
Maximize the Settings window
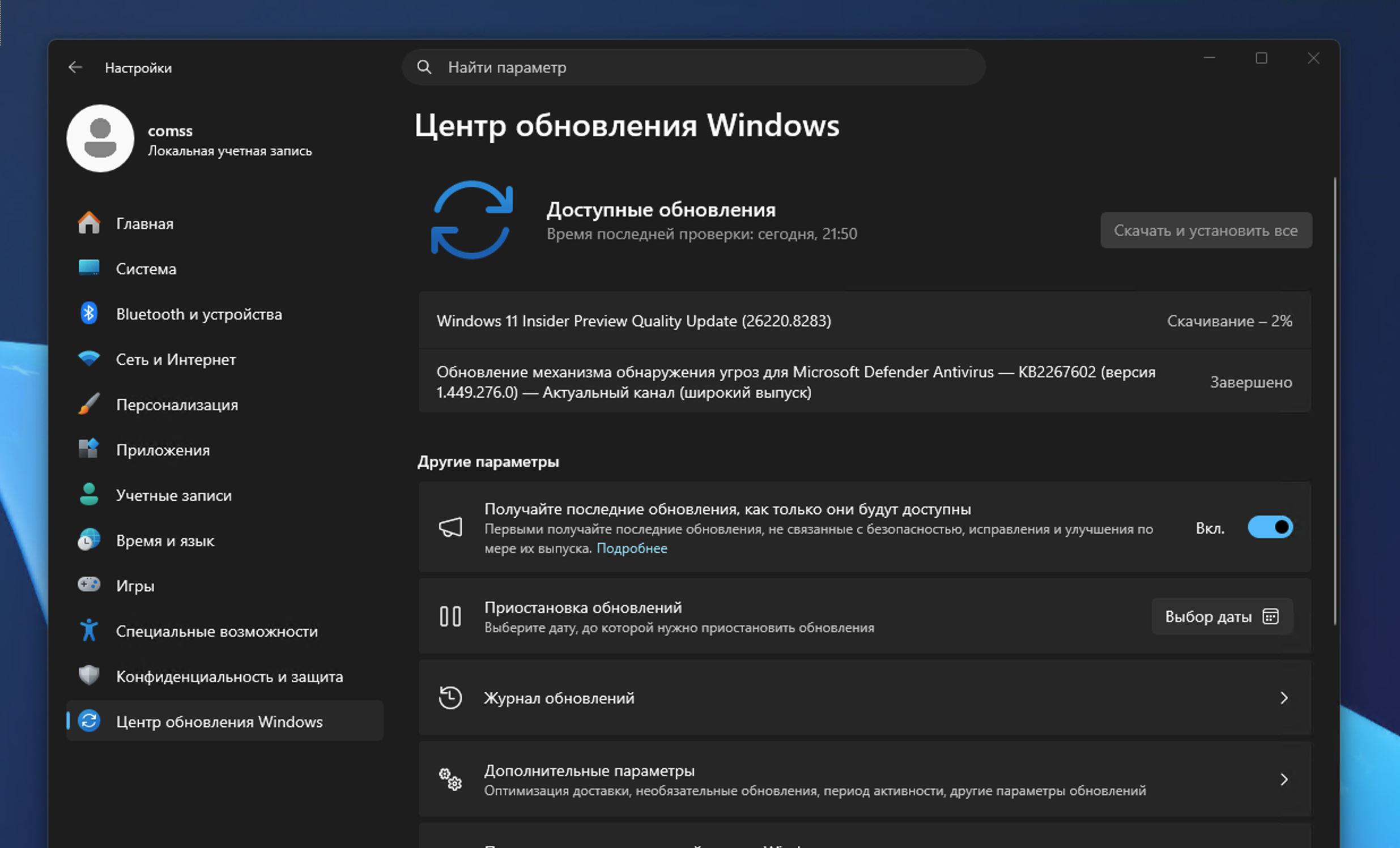pyautogui.click(x=1261, y=58)
